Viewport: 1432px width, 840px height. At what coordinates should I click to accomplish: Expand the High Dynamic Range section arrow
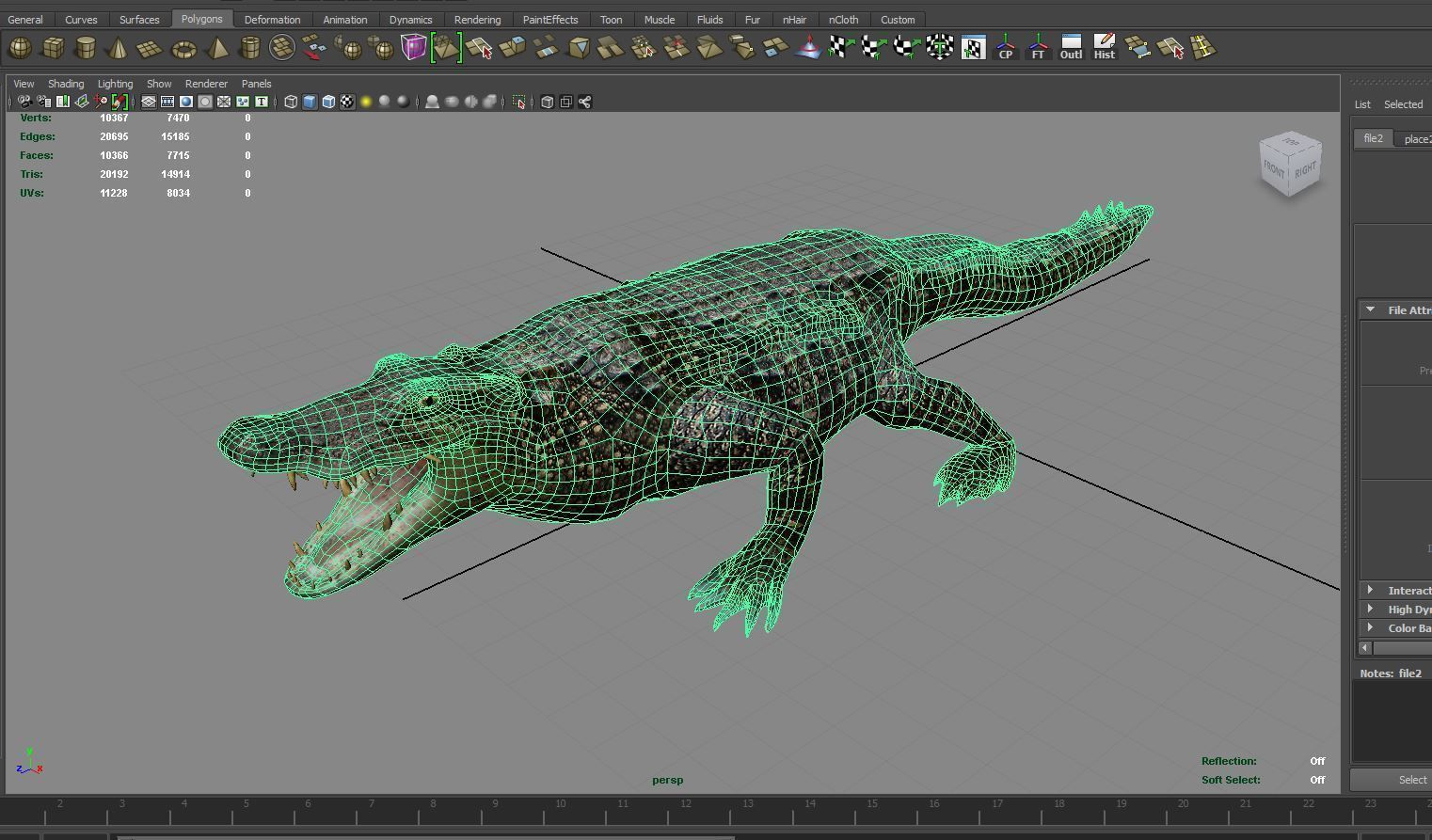point(1370,609)
